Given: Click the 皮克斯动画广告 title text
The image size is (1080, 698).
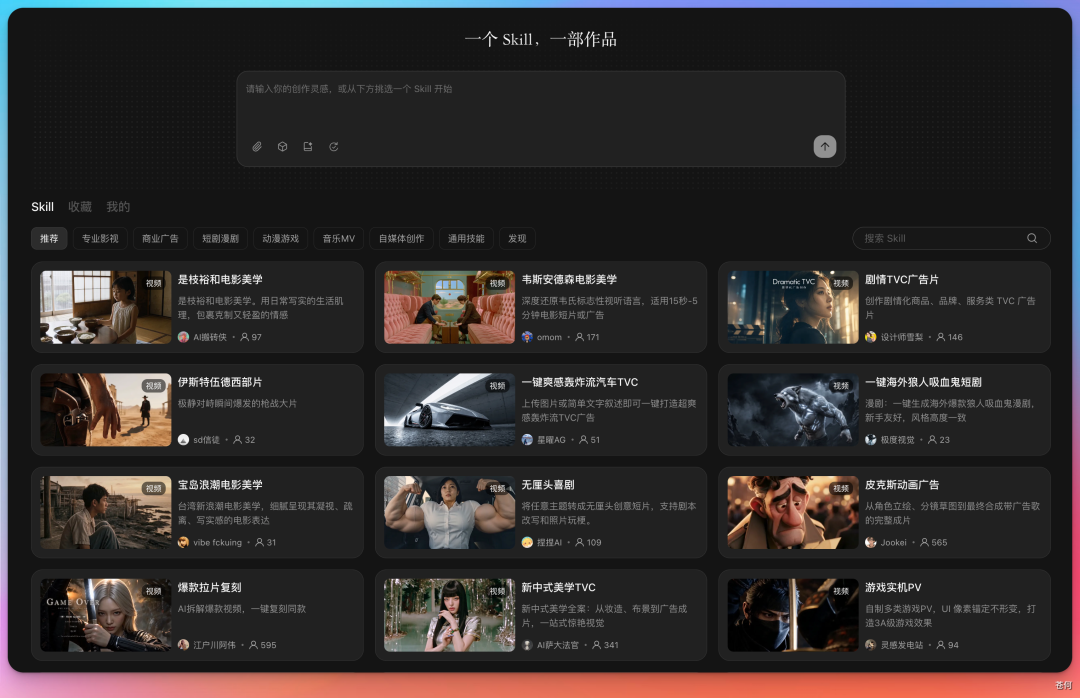Looking at the screenshot, I should [902, 485].
